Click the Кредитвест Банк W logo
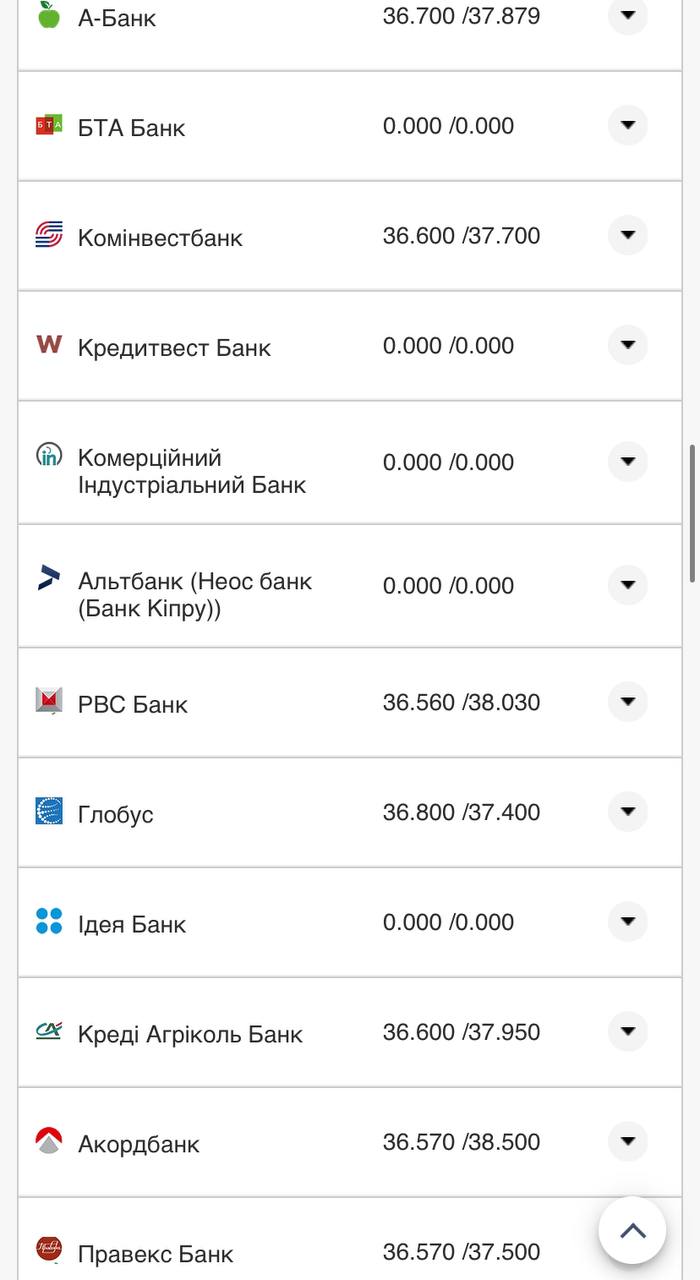Screen dimensions: 700x1280 [x=49, y=345]
